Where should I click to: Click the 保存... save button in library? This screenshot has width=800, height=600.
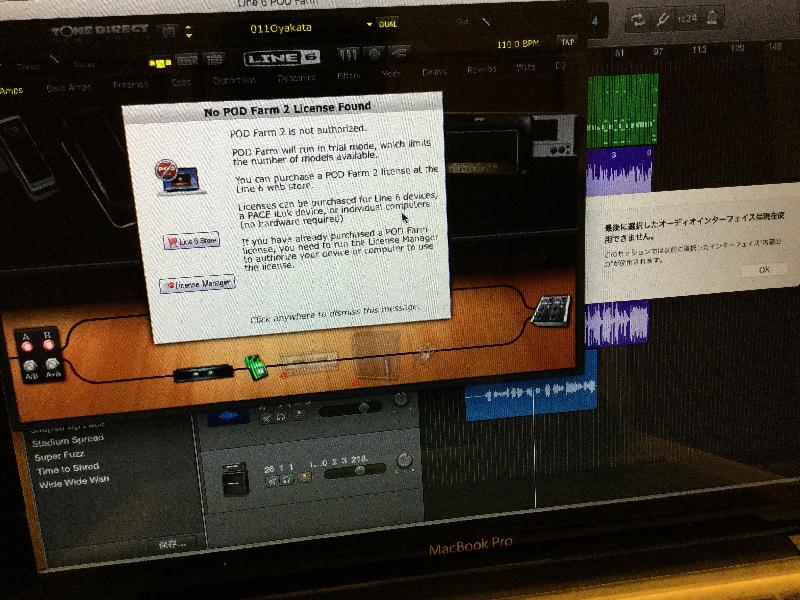pyautogui.click(x=172, y=545)
